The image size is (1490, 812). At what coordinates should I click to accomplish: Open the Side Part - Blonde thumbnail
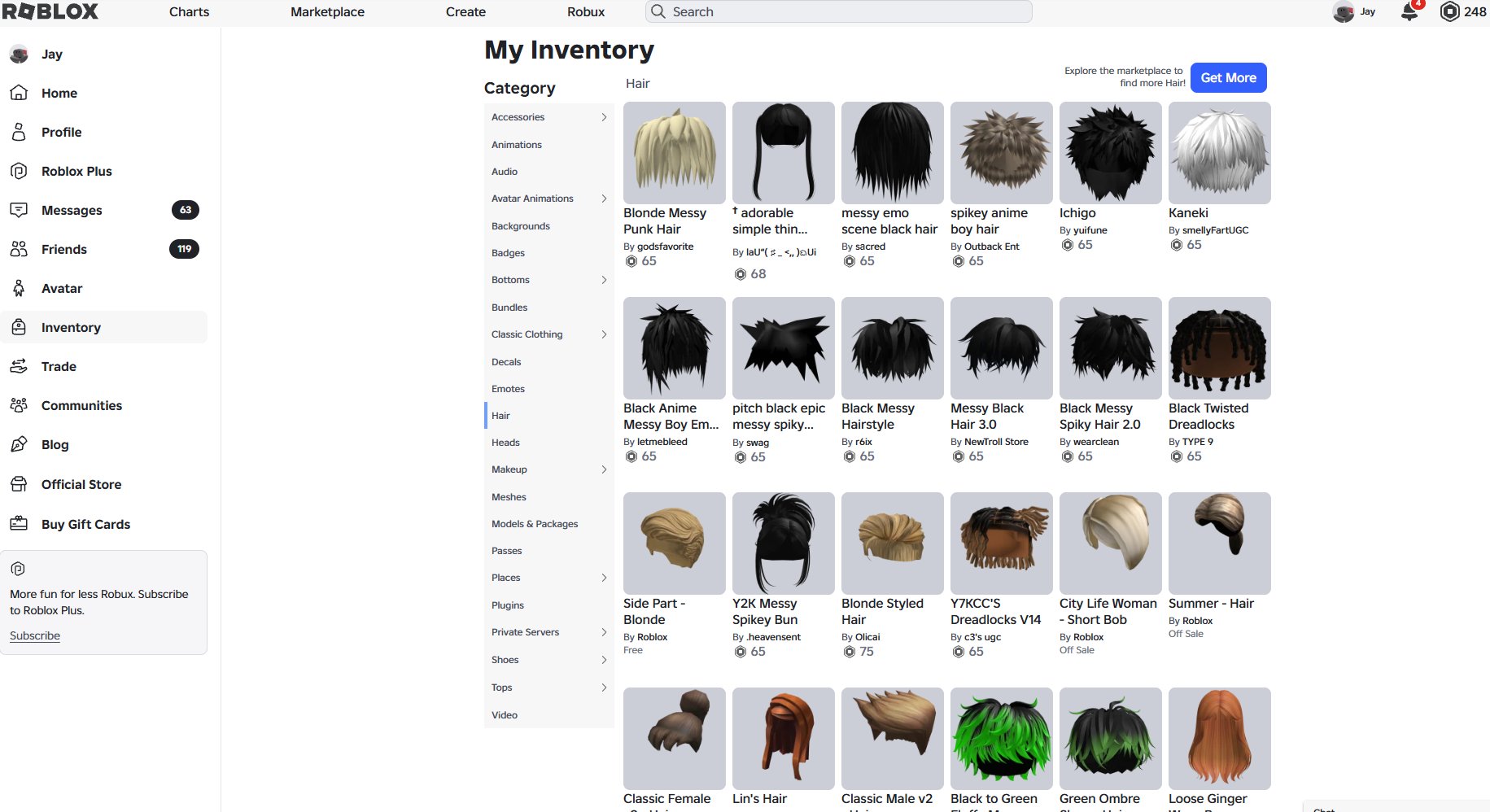pyautogui.click(x=675, y=544)
